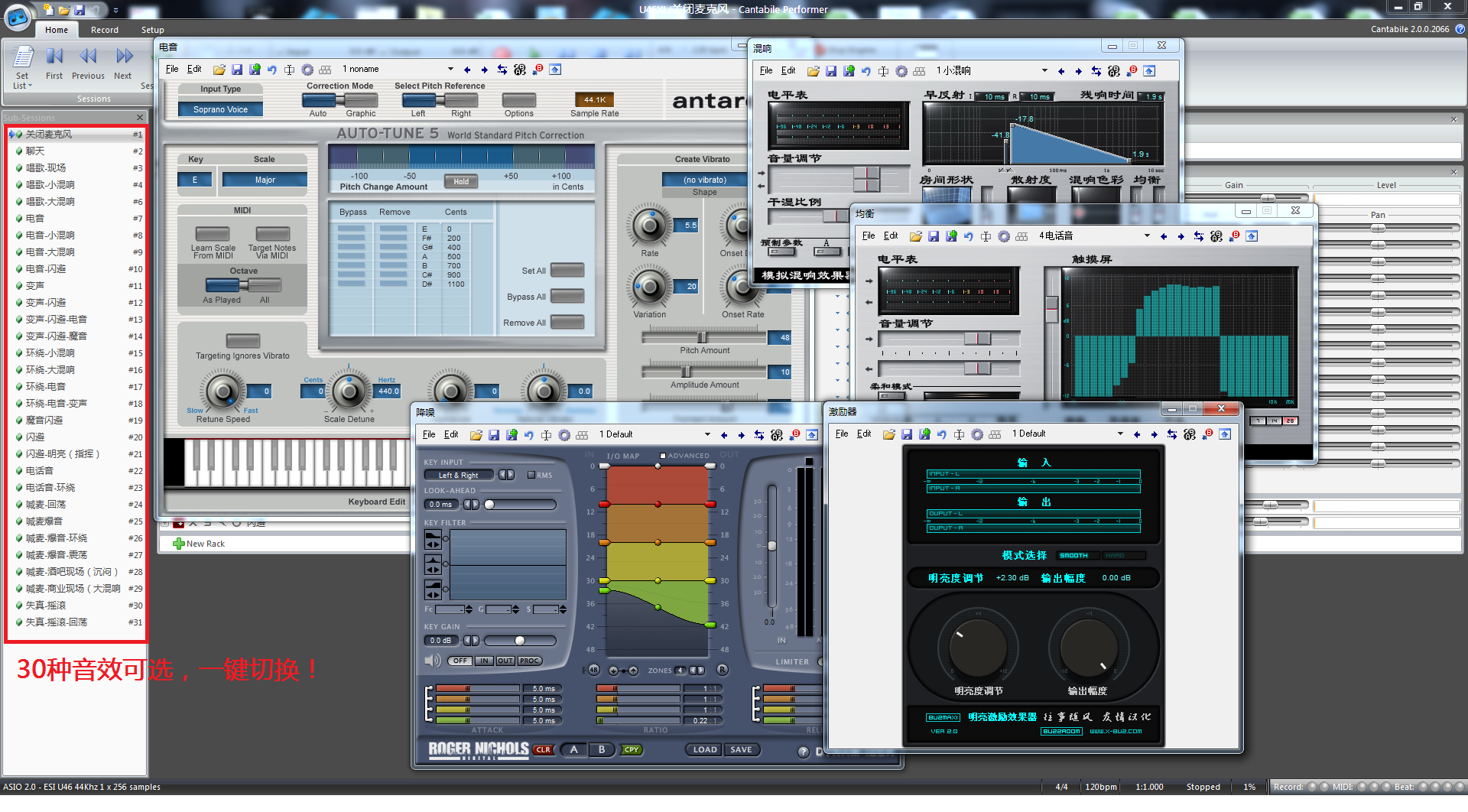Toggle Octave As Played/All switch
Image resolution: width=1468 pixels, height=812 pixels.
pyautogui.click(x=243, y=285)
